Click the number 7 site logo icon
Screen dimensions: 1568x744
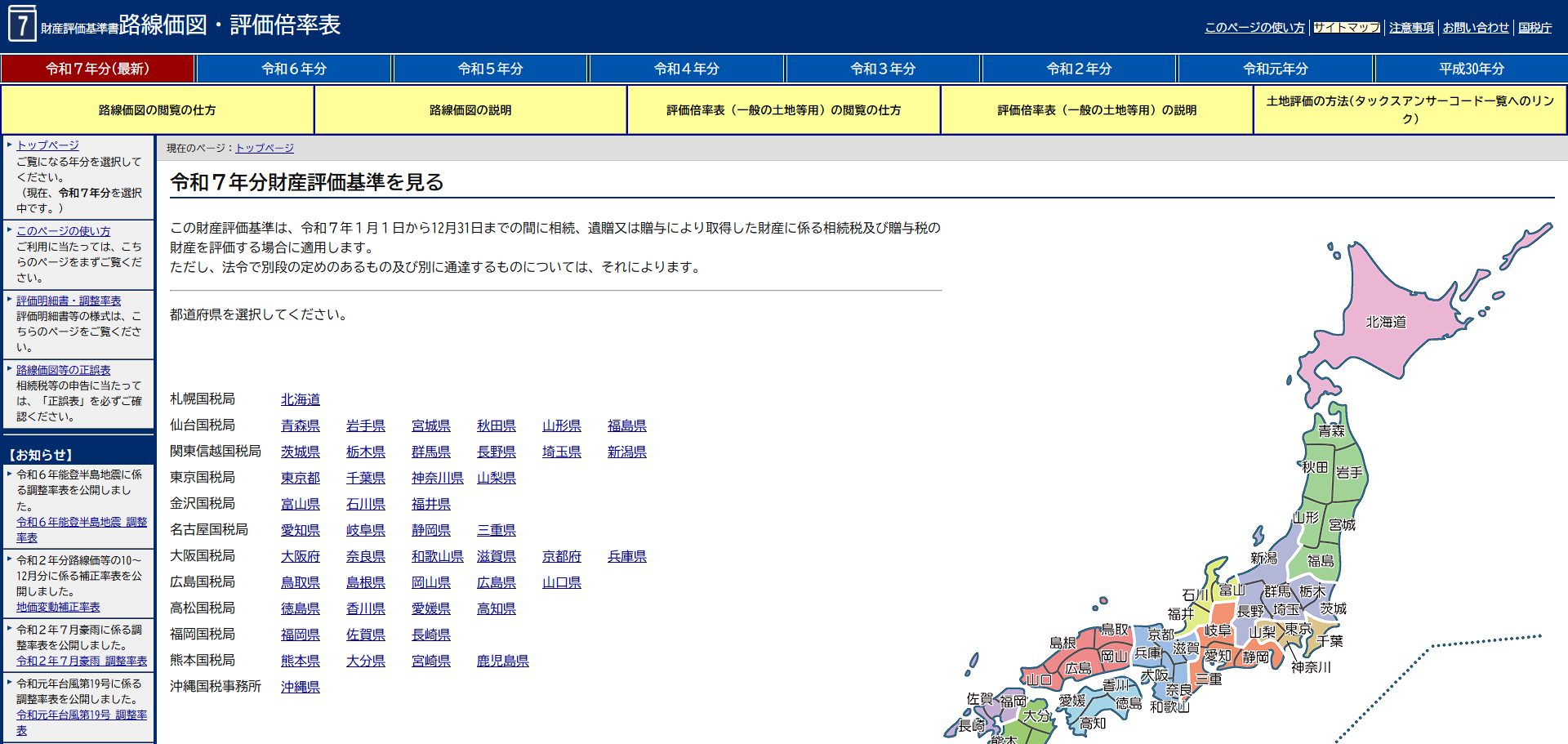click(22, 25)
